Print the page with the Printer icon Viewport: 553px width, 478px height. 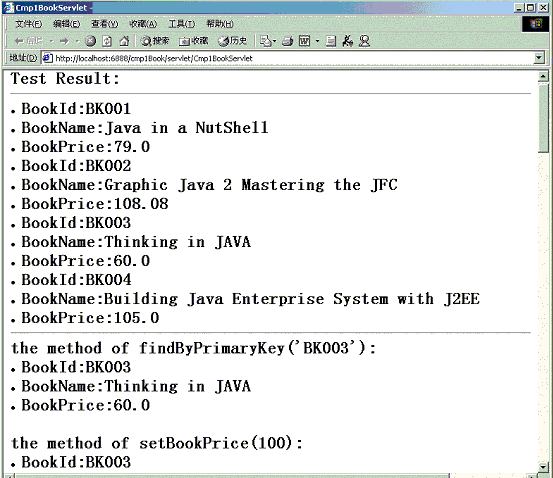(287, 41)
